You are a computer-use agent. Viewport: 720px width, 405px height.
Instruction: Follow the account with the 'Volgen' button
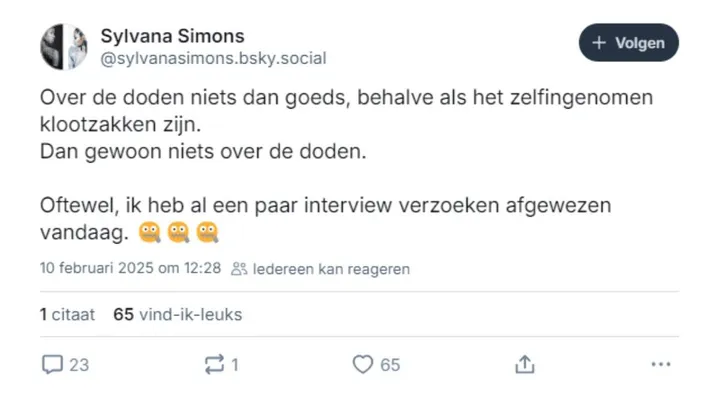pos(629,43)
